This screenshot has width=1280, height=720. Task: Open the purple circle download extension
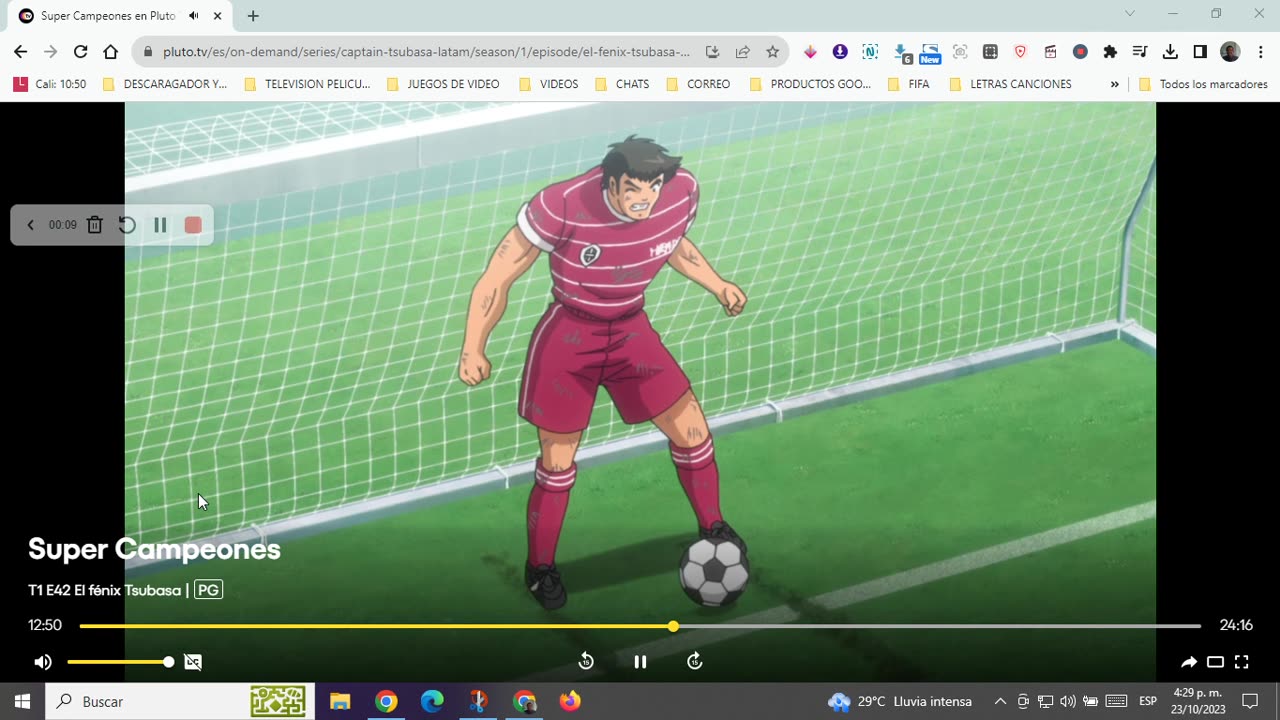840,52
